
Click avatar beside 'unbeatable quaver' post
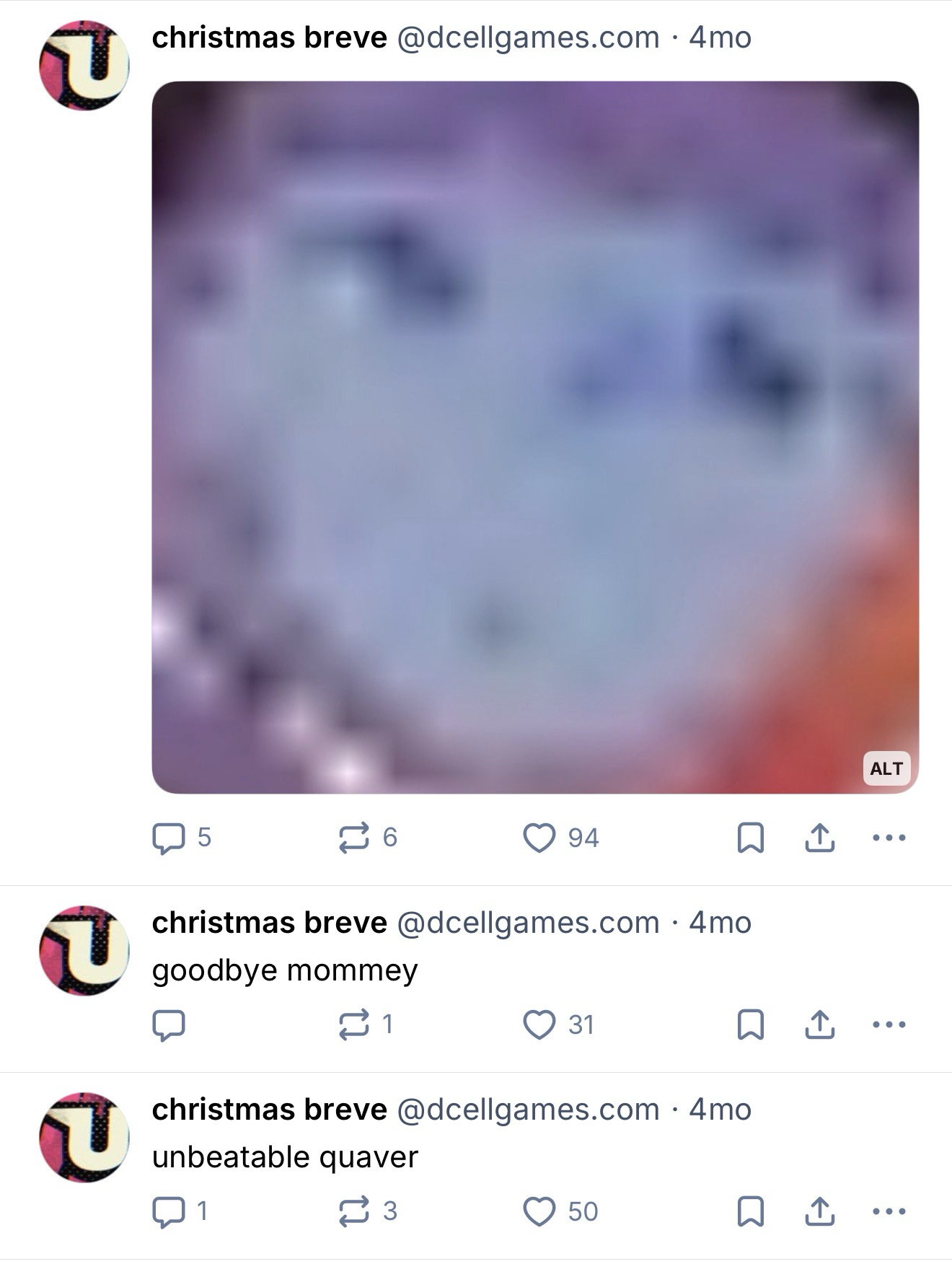[84, 1137]
